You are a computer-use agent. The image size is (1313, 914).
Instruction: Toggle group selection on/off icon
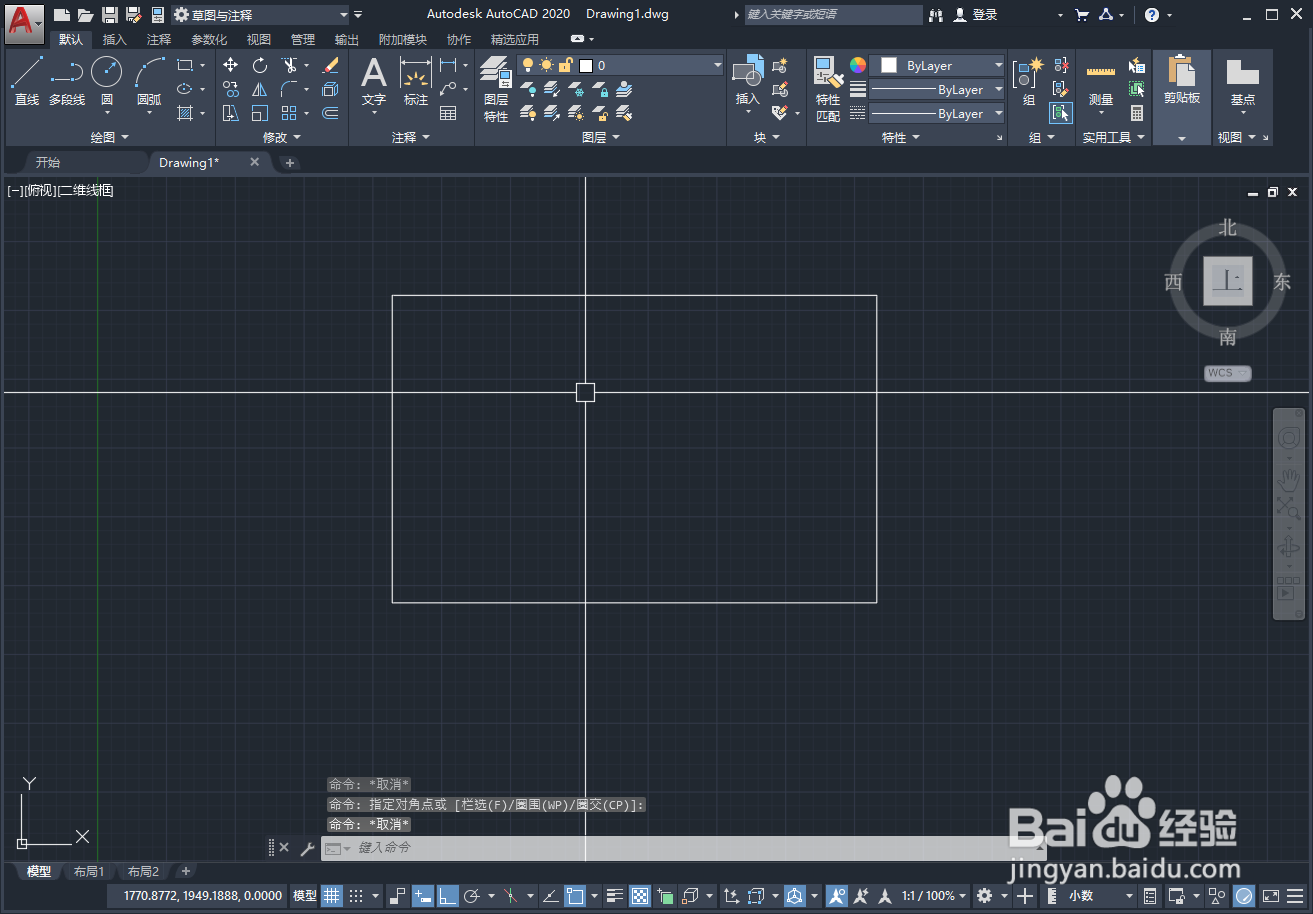pyautogui.click(x=1060, y=113)
